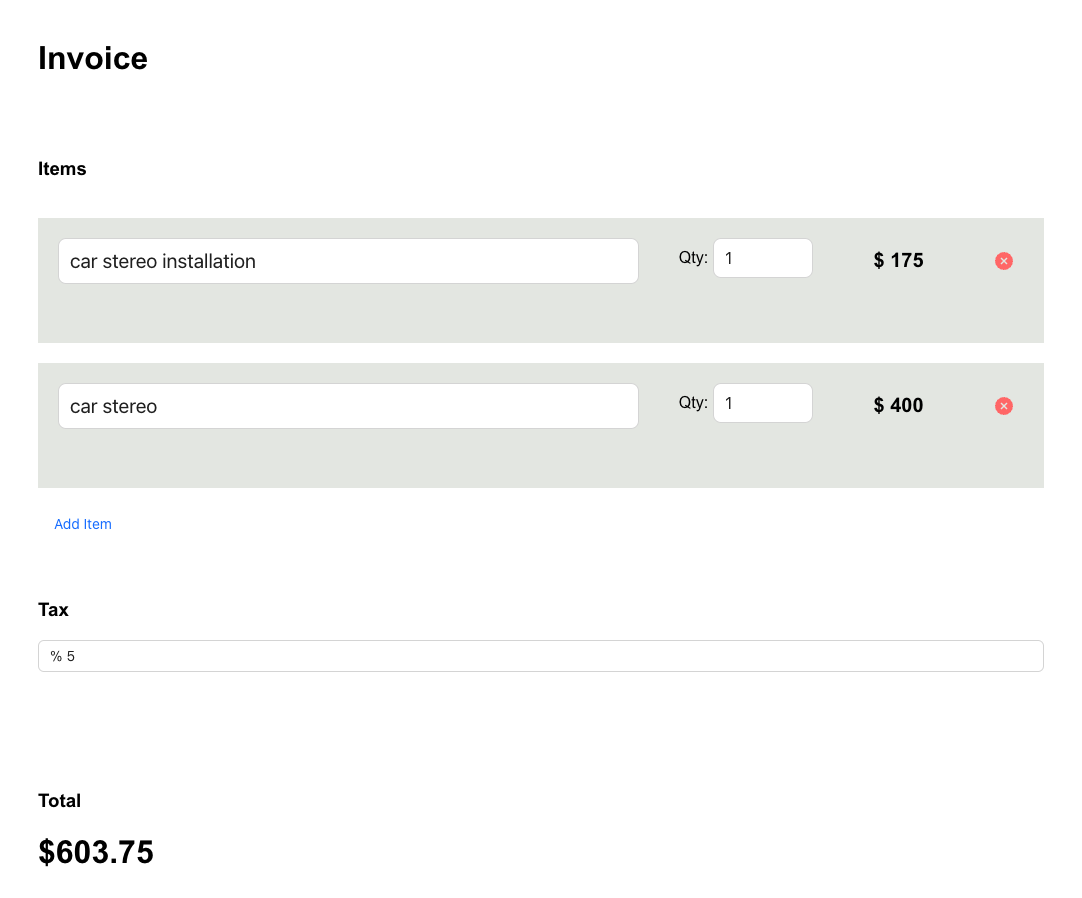Click the Total section label
Viewport: 1082px width, 898px height.
click(59, 800)
